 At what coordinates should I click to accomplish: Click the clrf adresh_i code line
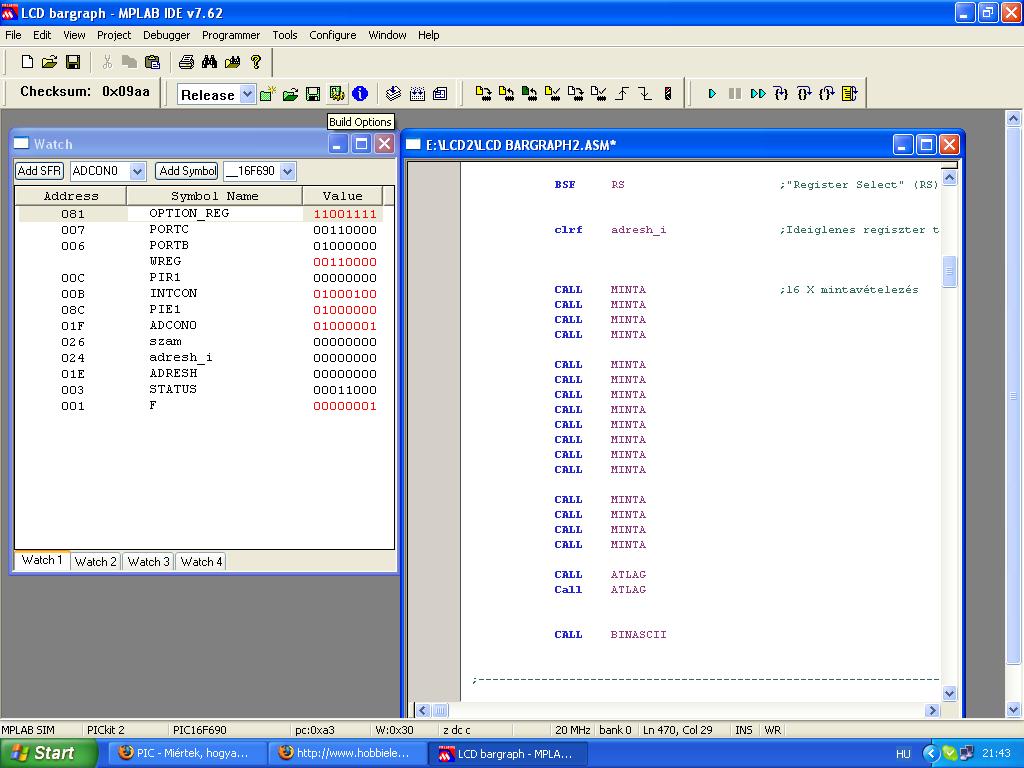(610, 230)
